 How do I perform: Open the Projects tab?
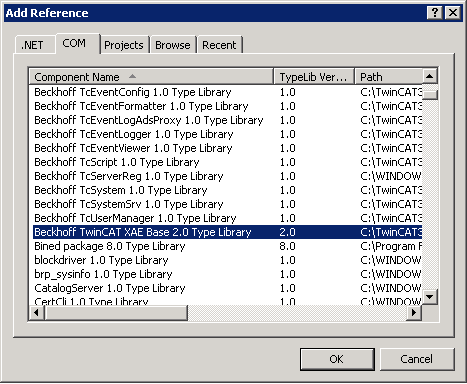pos(124,45)
